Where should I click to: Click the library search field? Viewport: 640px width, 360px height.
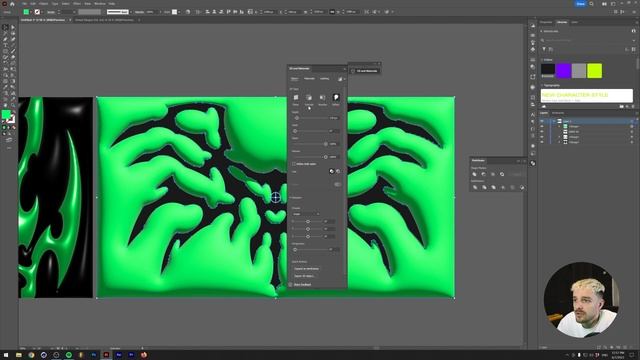(x=588, y=40)
